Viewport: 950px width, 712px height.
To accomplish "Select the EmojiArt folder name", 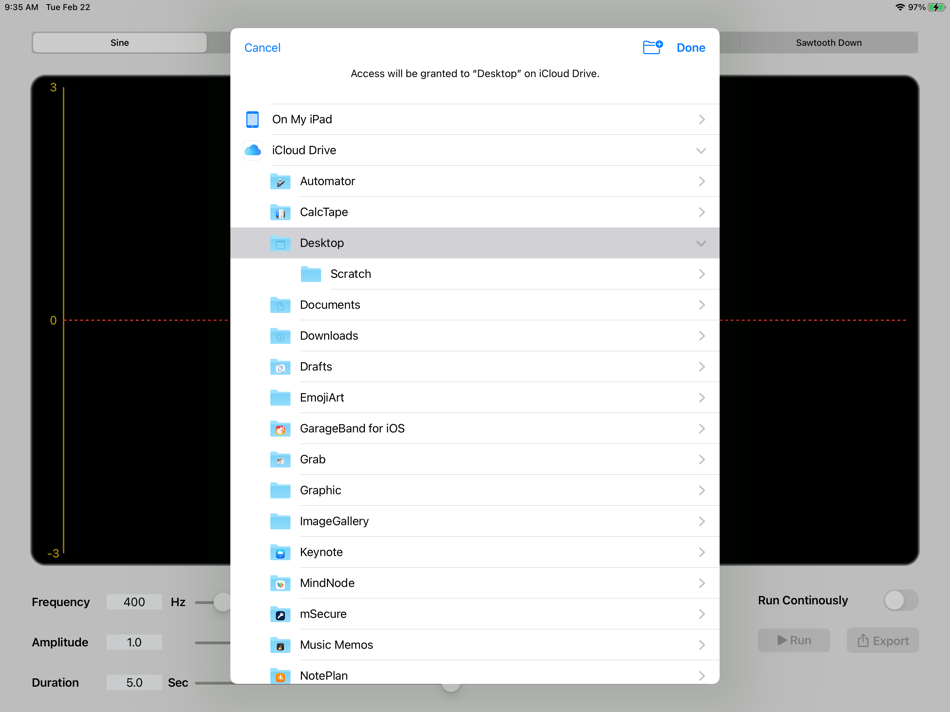I will coord(322,398).
